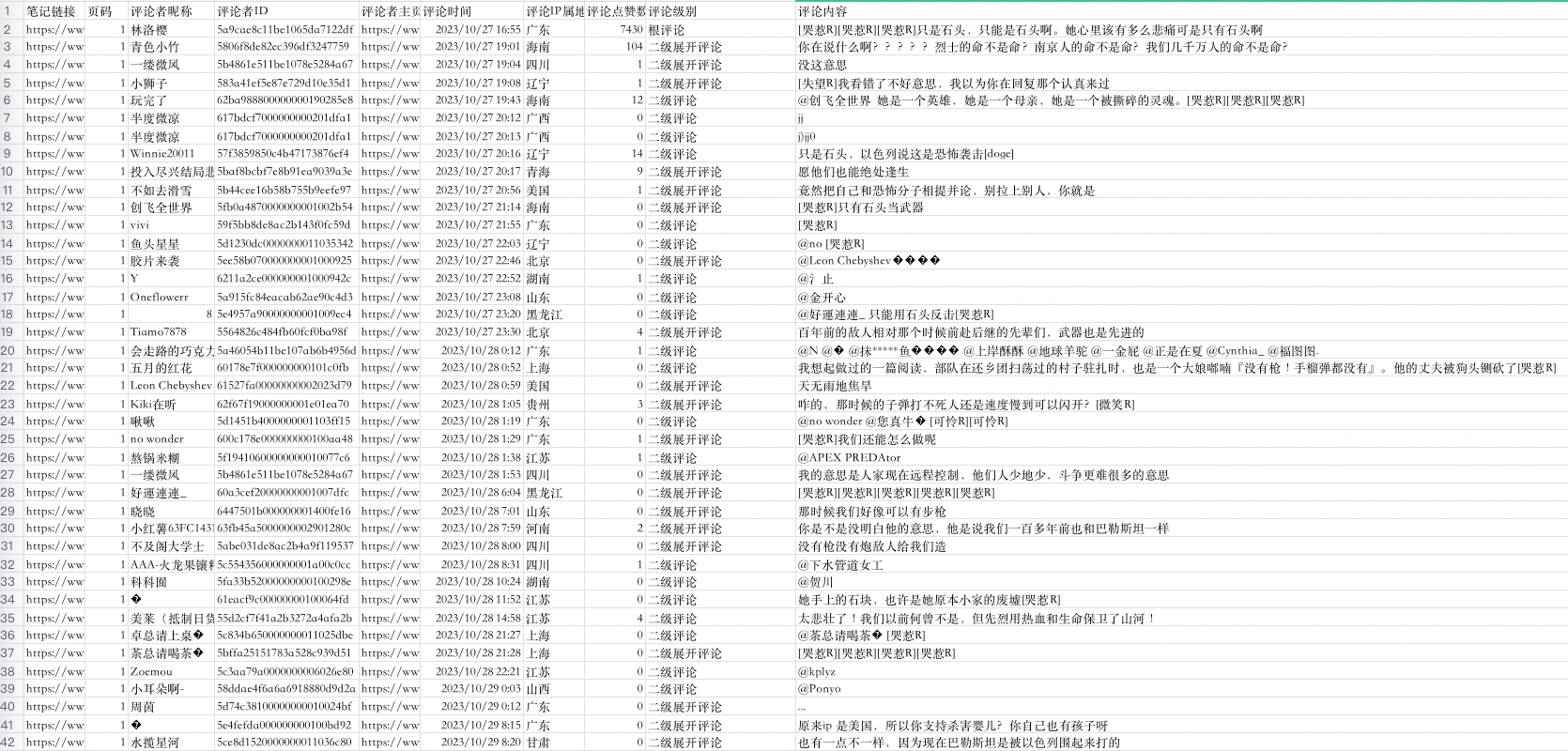Click comment cell @Ponyo

click(x=1181, y=689)
